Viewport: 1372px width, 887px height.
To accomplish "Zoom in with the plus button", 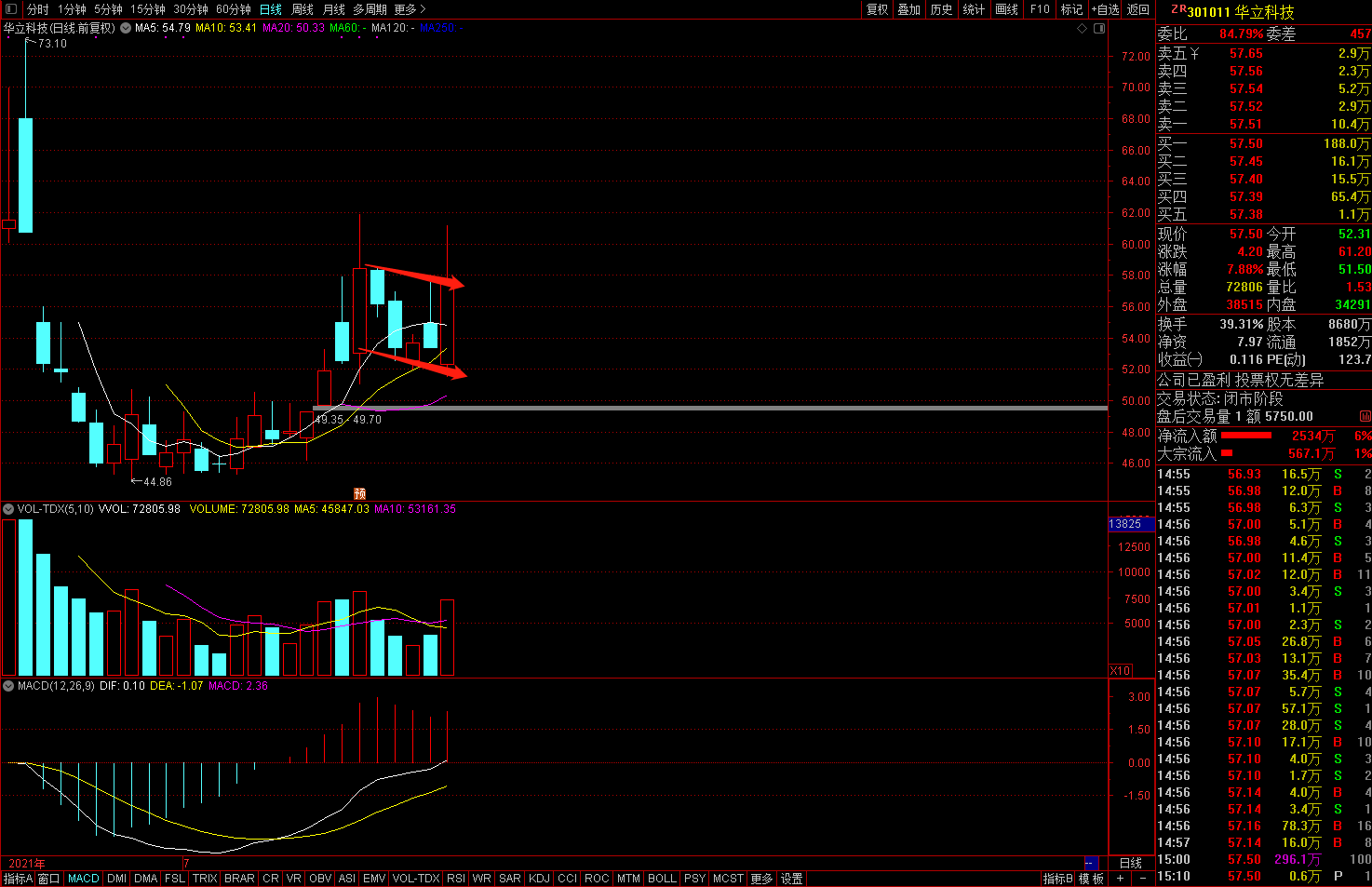I will tap(1121, 879).
